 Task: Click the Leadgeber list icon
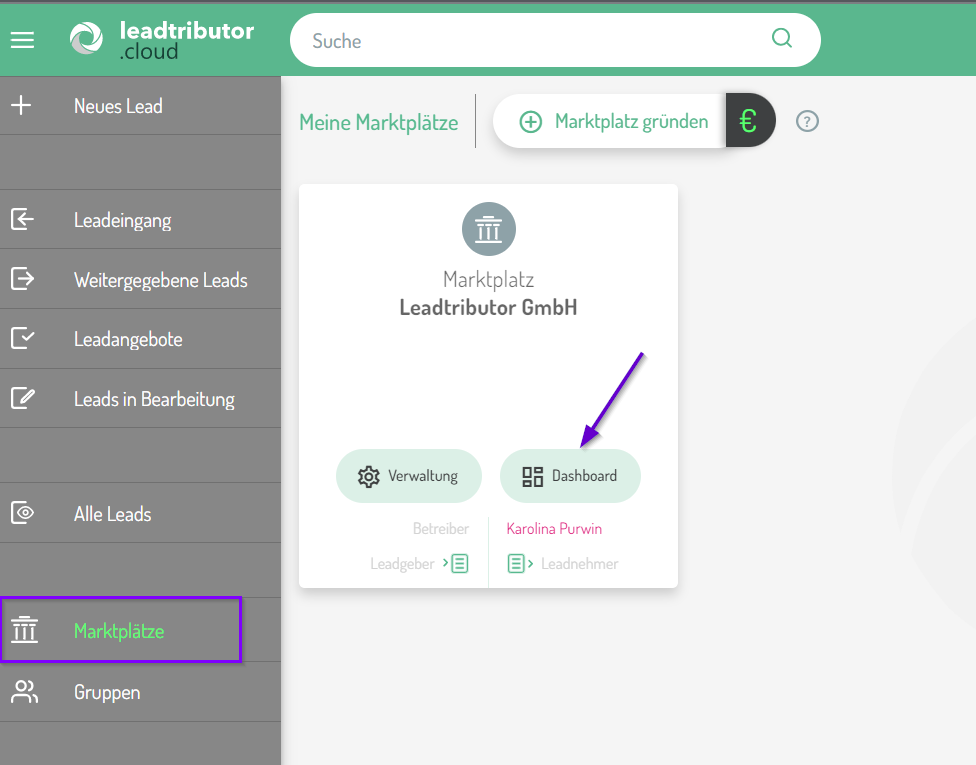pos(458,564)
